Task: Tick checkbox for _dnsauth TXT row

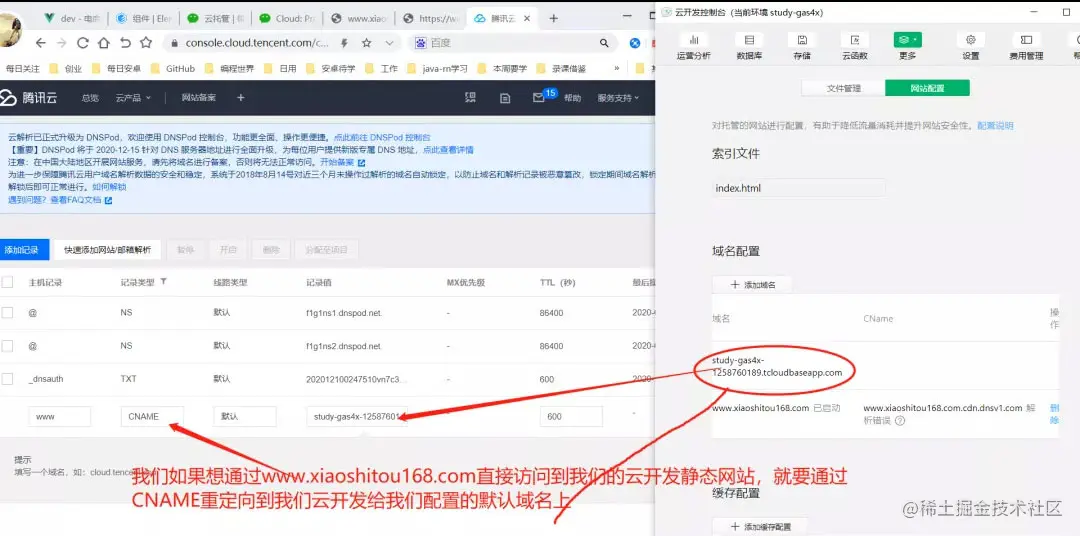Action: coord(8,379)
